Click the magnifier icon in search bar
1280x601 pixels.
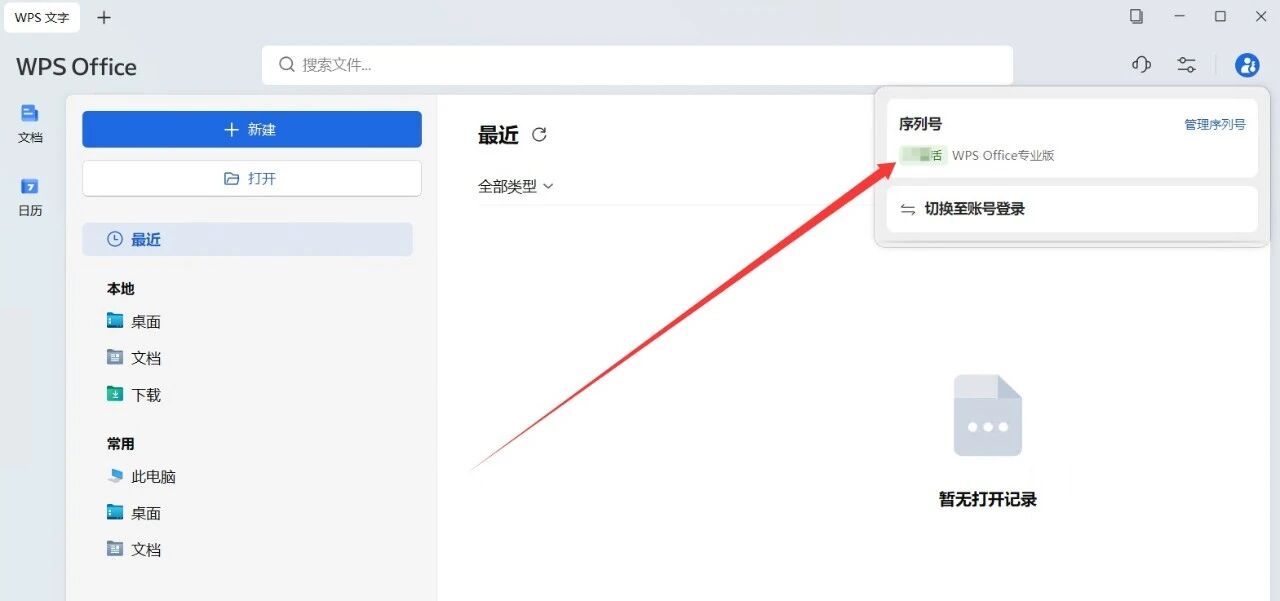coord(287,65)
